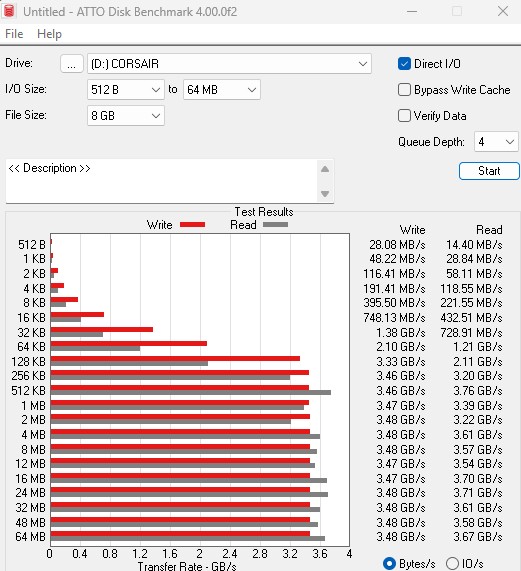The height and width of the screenshot is (571, 521).
Task: Enable the Verify Data checkbox
Action: coord(404,116)
